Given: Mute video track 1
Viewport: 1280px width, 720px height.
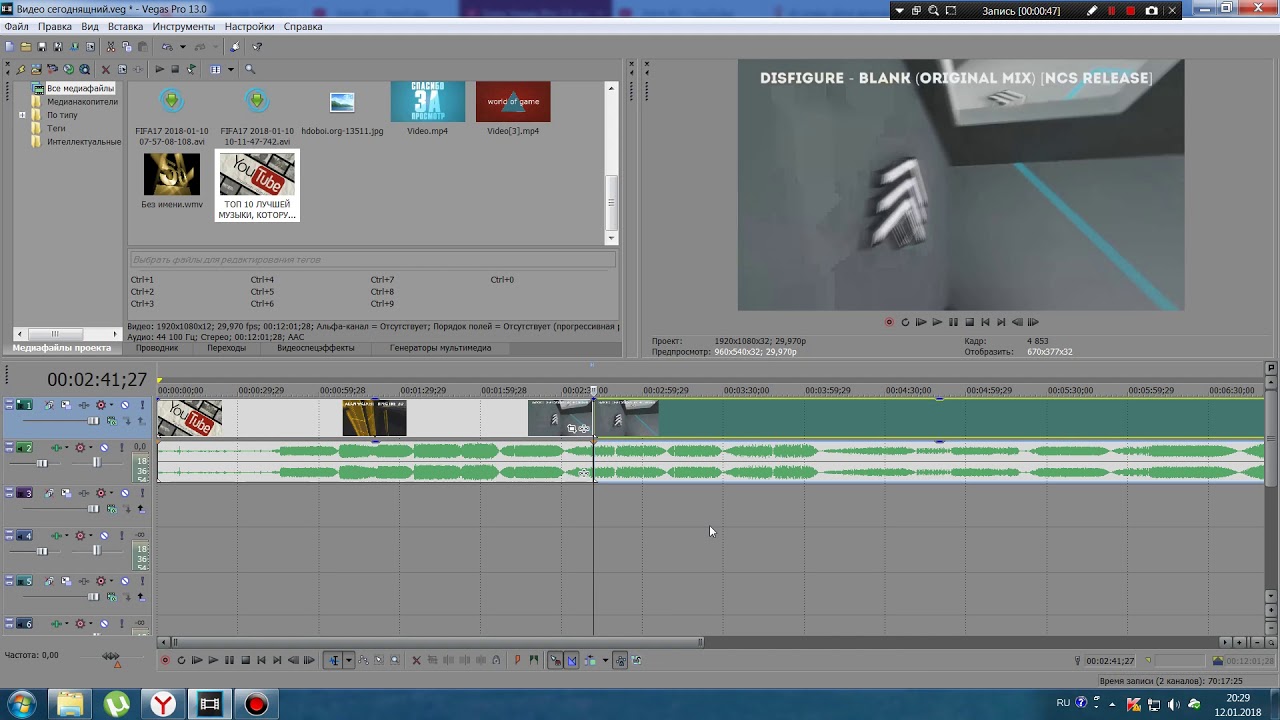Looking at the screenshot, I should coord(125,405).
